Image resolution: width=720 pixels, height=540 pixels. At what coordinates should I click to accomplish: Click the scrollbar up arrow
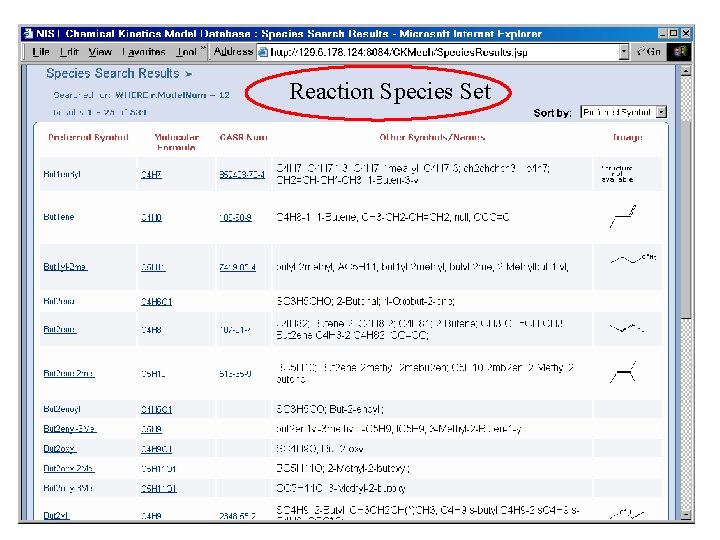click(686, 71)
